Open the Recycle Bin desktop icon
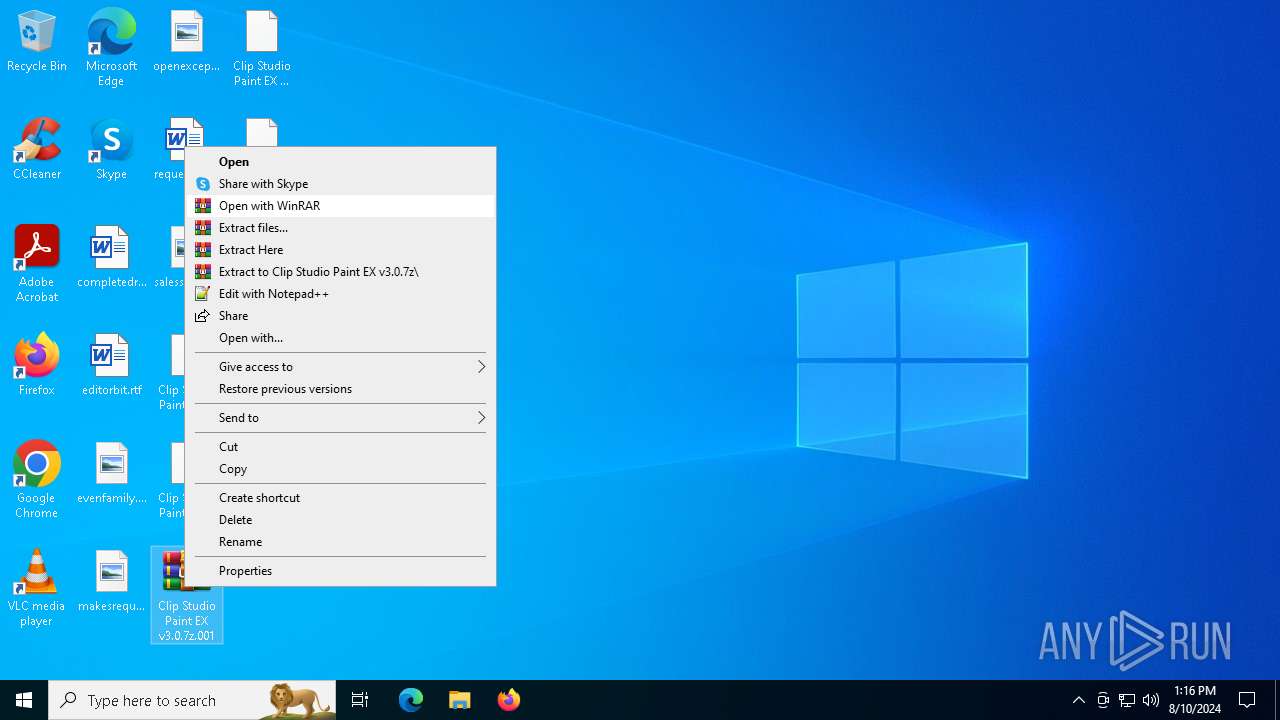1280x720 pixels. (37, 43)
